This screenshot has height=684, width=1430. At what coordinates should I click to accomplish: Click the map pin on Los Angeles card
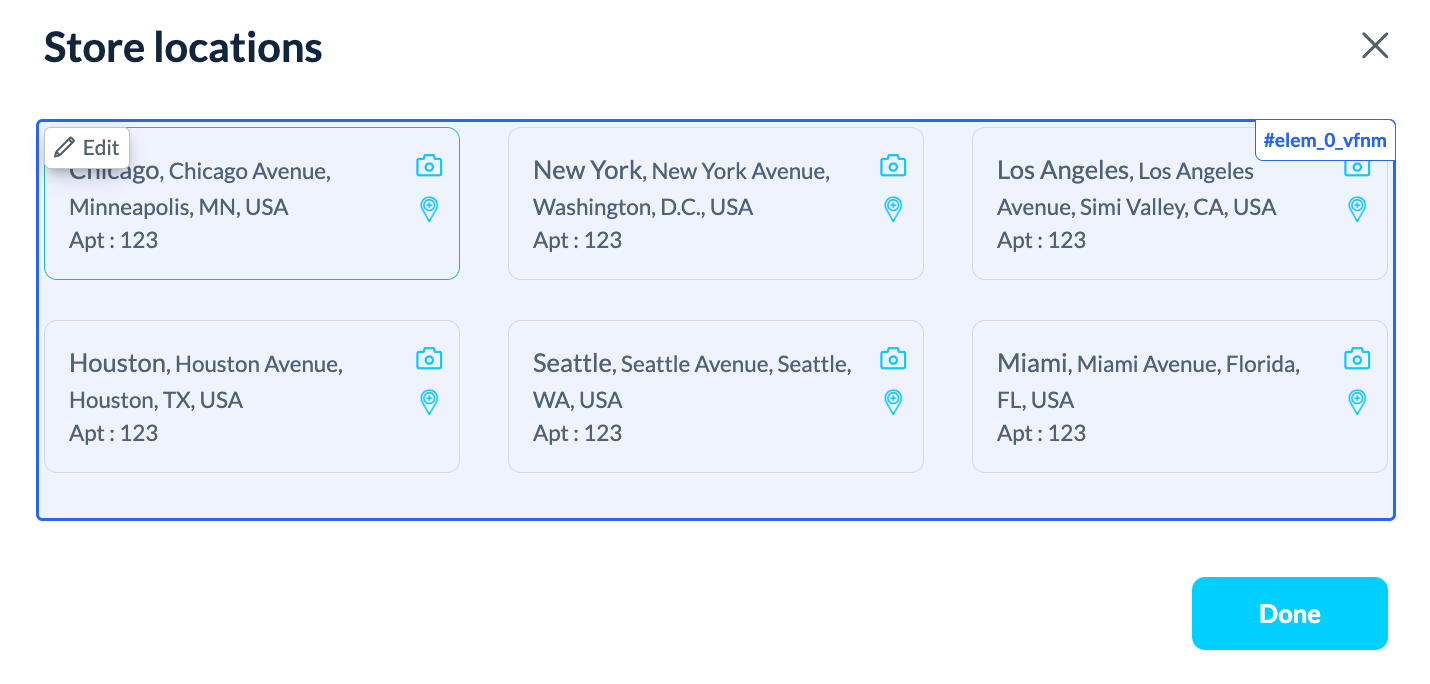pyautogui.click(x=1357, y=209)
